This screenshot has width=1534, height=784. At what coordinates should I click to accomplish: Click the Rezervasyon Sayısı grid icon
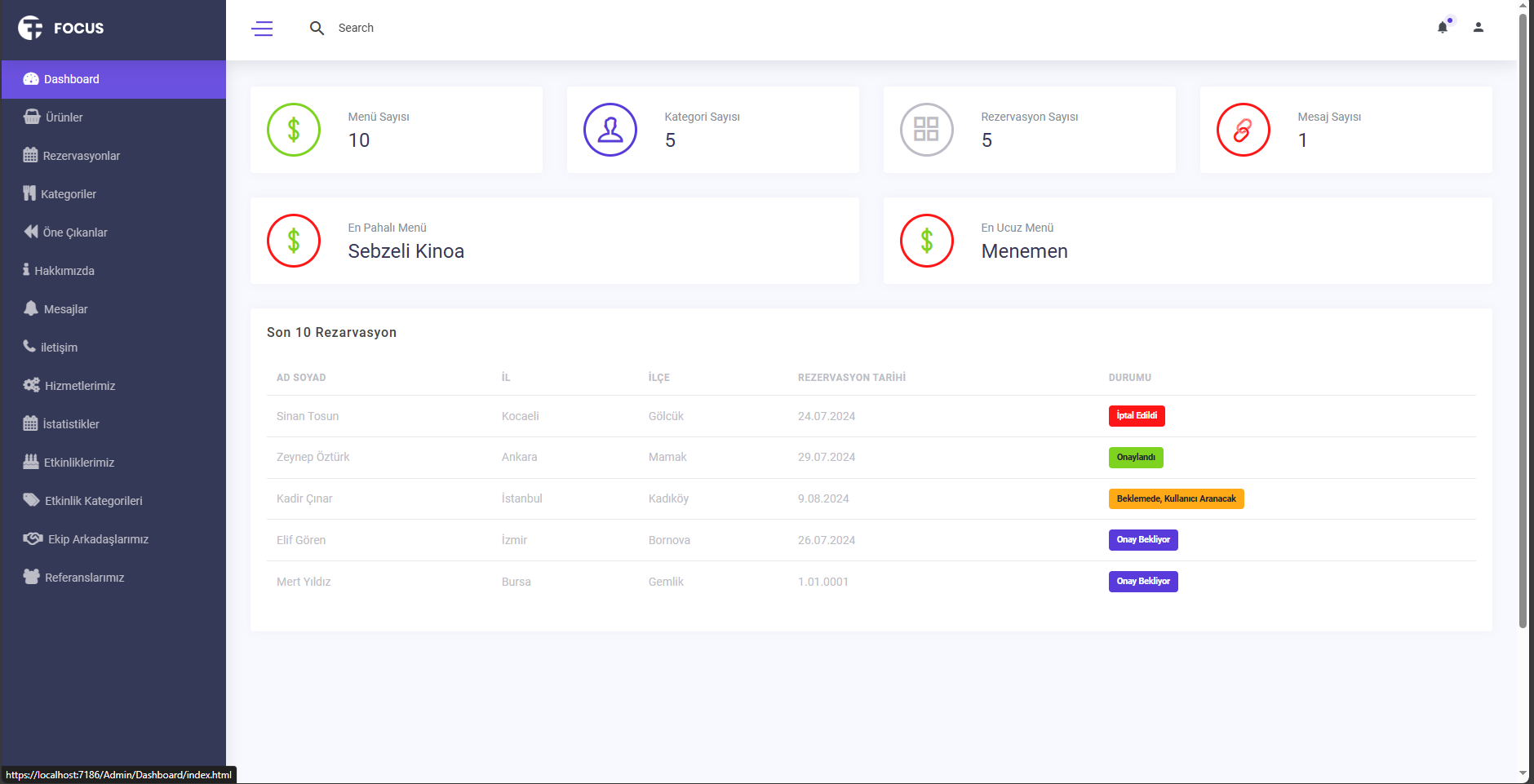[x=926, y=130]
